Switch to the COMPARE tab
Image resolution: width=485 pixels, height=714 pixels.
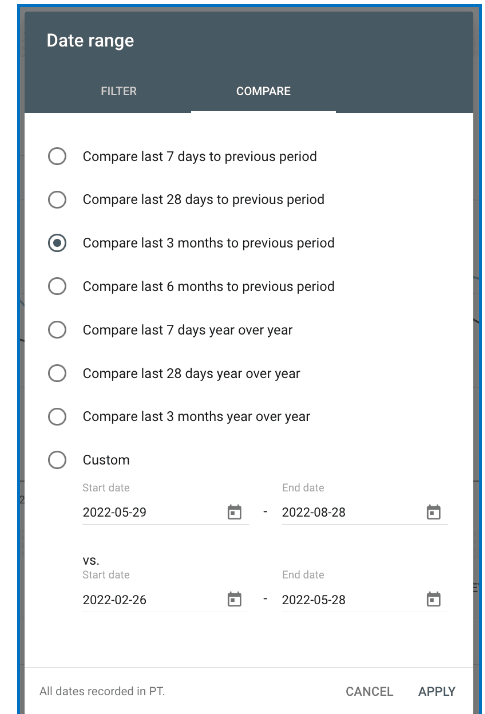point(263,91)
